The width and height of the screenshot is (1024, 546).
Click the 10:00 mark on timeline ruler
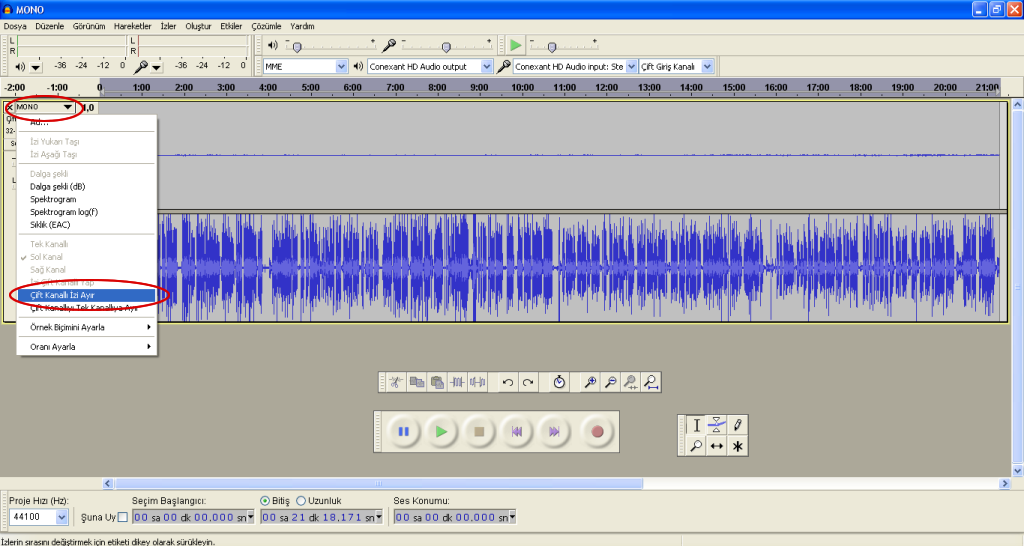tap(522, 88)
